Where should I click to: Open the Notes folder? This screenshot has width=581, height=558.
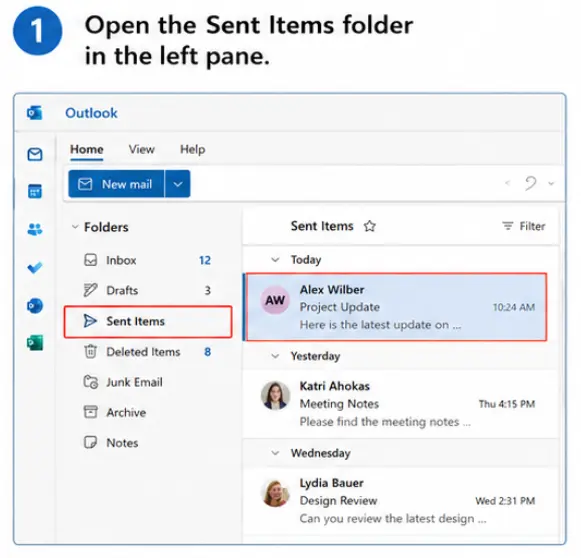click(x=147, y=442)
